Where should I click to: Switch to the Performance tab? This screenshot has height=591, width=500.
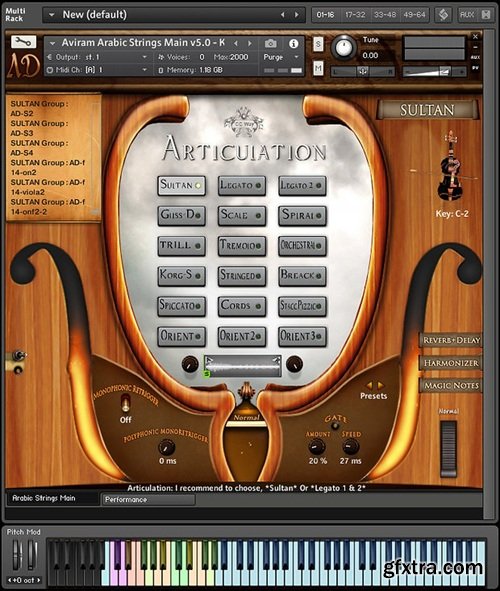pyautogui.click(x=148, y=500)
